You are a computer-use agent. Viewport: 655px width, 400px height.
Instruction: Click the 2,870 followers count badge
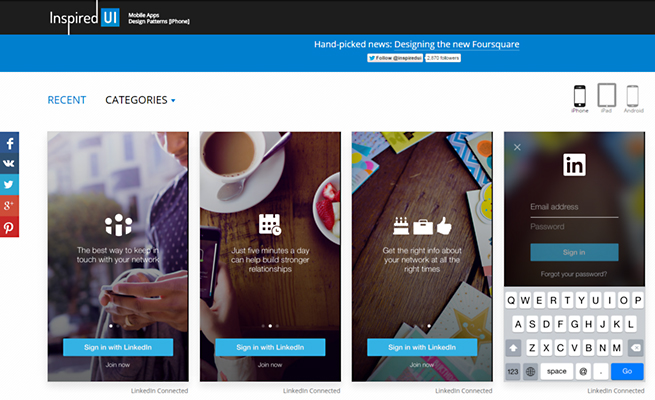click(x=443, y=58)
